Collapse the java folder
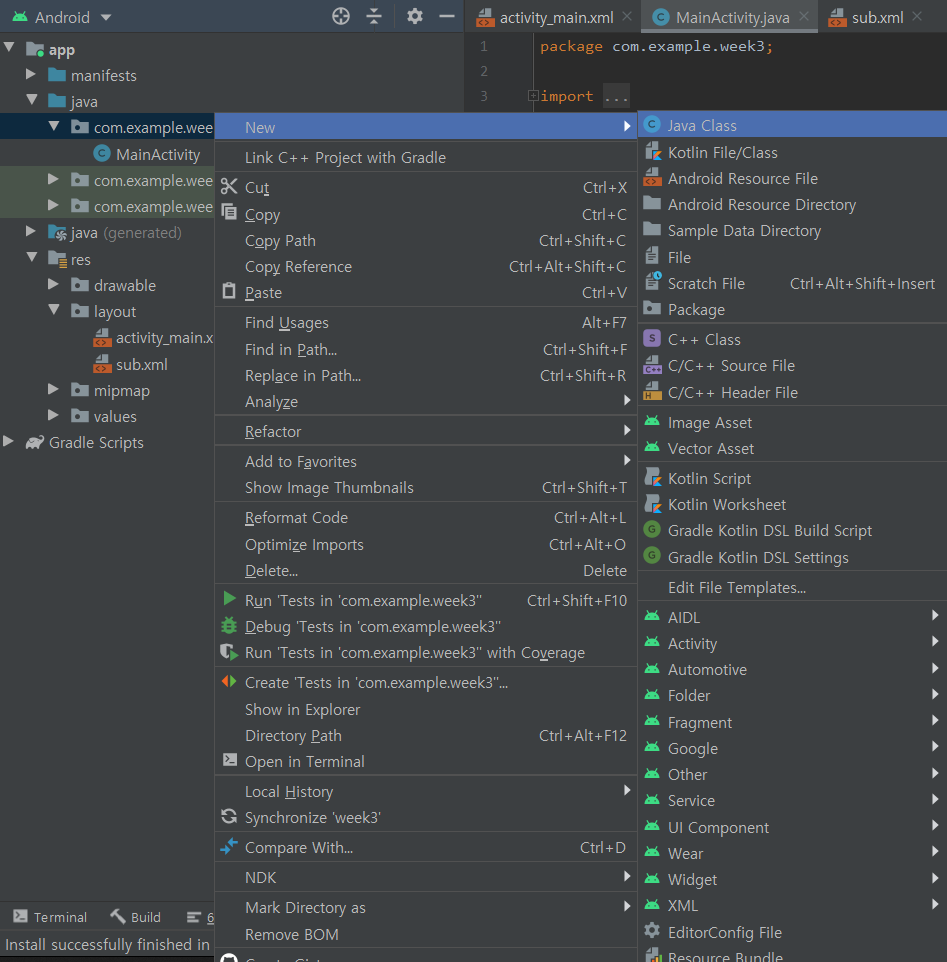The height and width of the screenshot is (962, 947). (32, 99)
